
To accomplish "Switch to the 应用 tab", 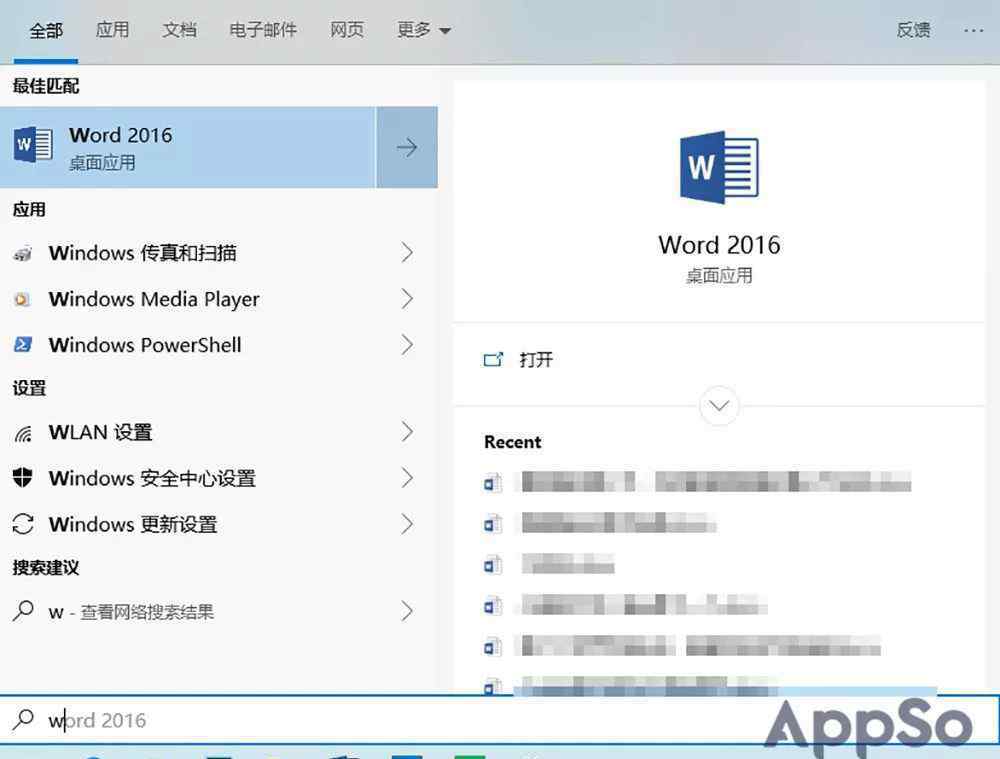I will (112, 30).
